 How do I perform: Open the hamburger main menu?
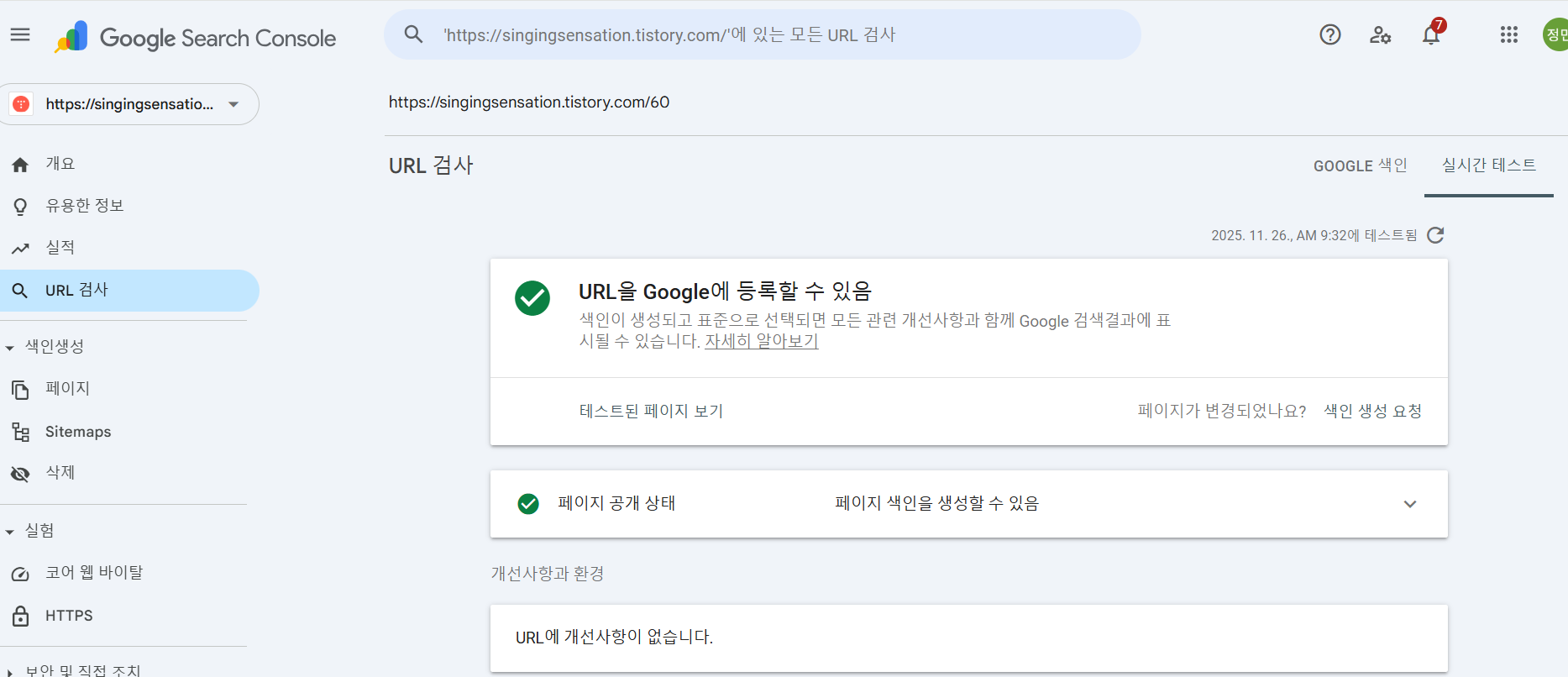point(20,34)
